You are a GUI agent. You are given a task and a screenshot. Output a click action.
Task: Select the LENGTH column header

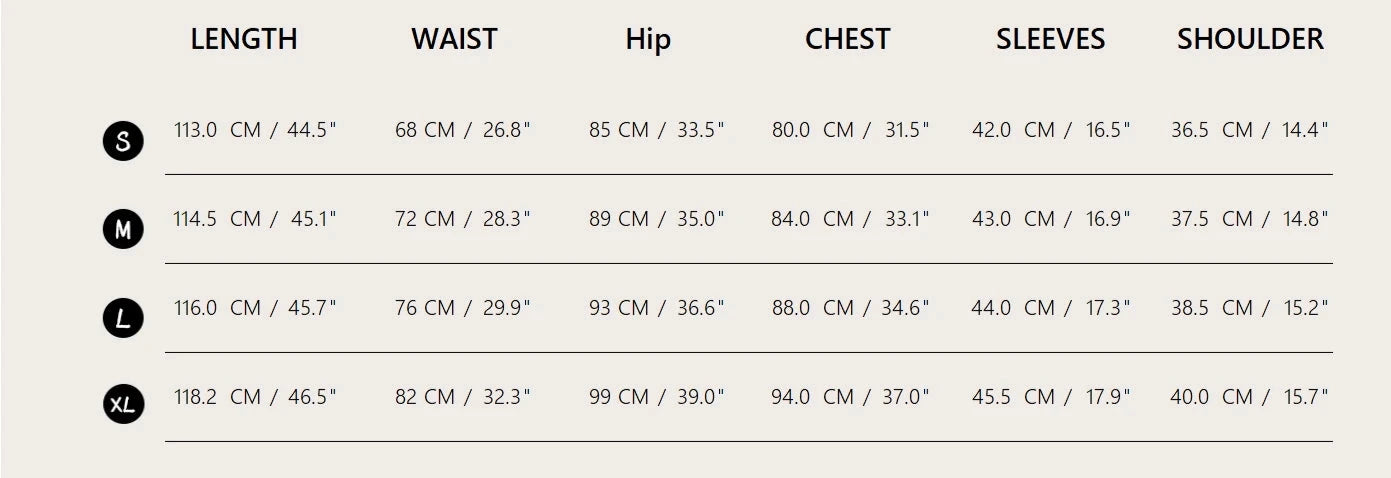tap(244, 39)
